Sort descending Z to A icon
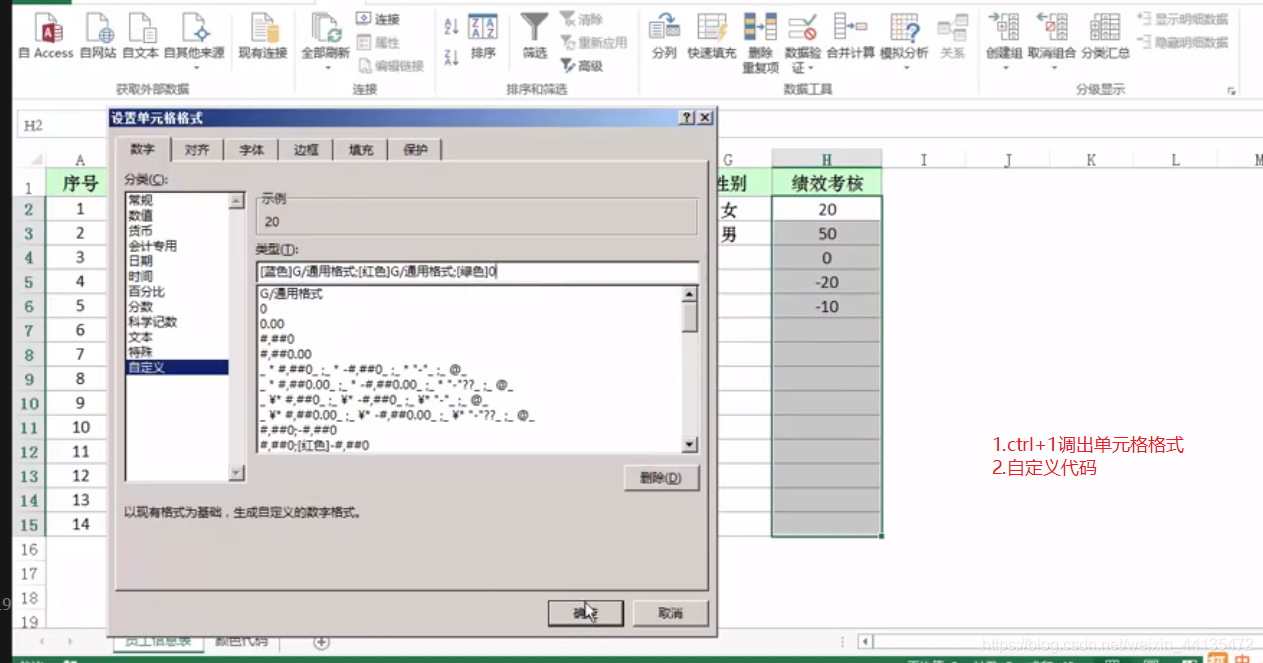1263x663 pixels. tap(451, 57)
